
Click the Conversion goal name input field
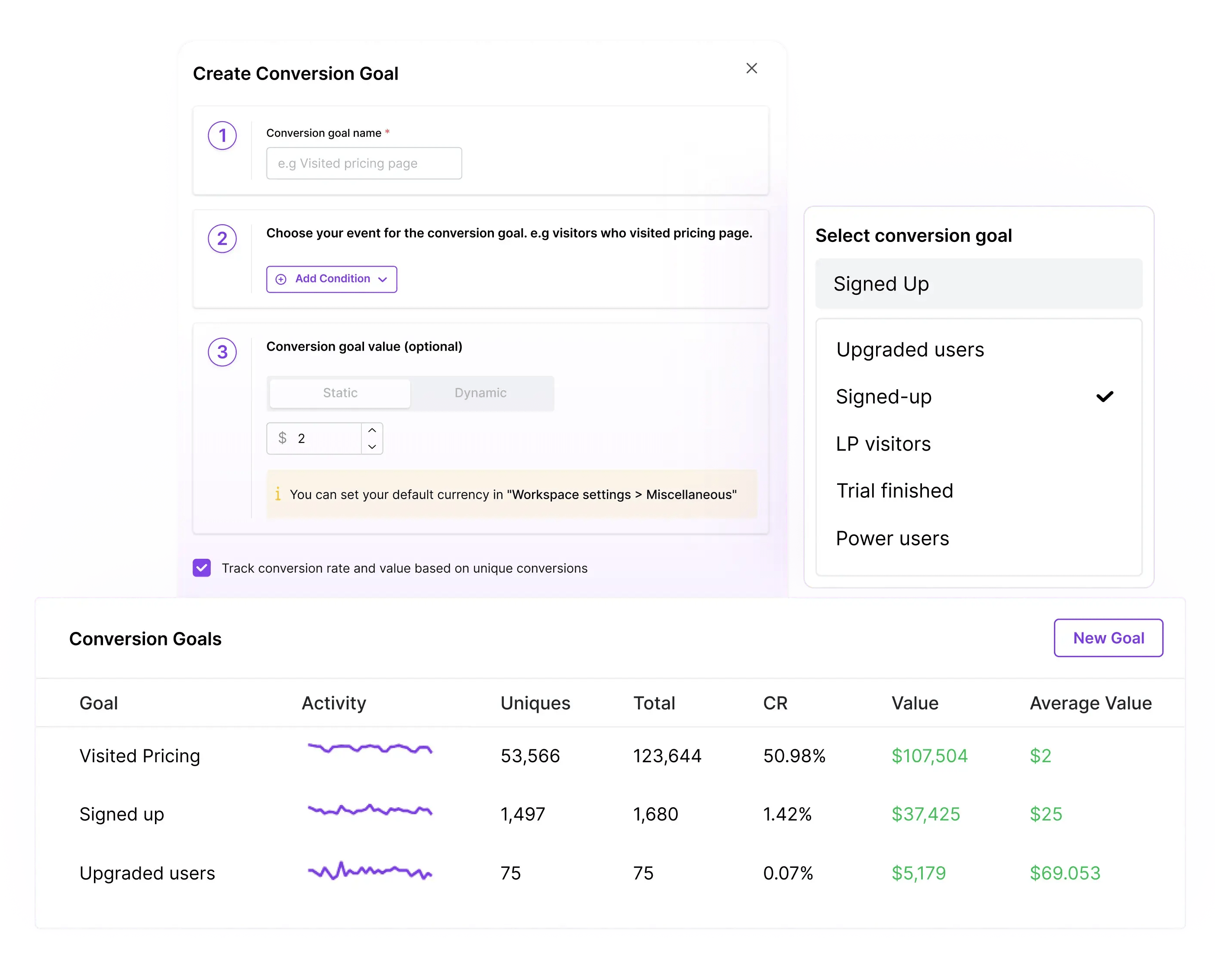364,163
